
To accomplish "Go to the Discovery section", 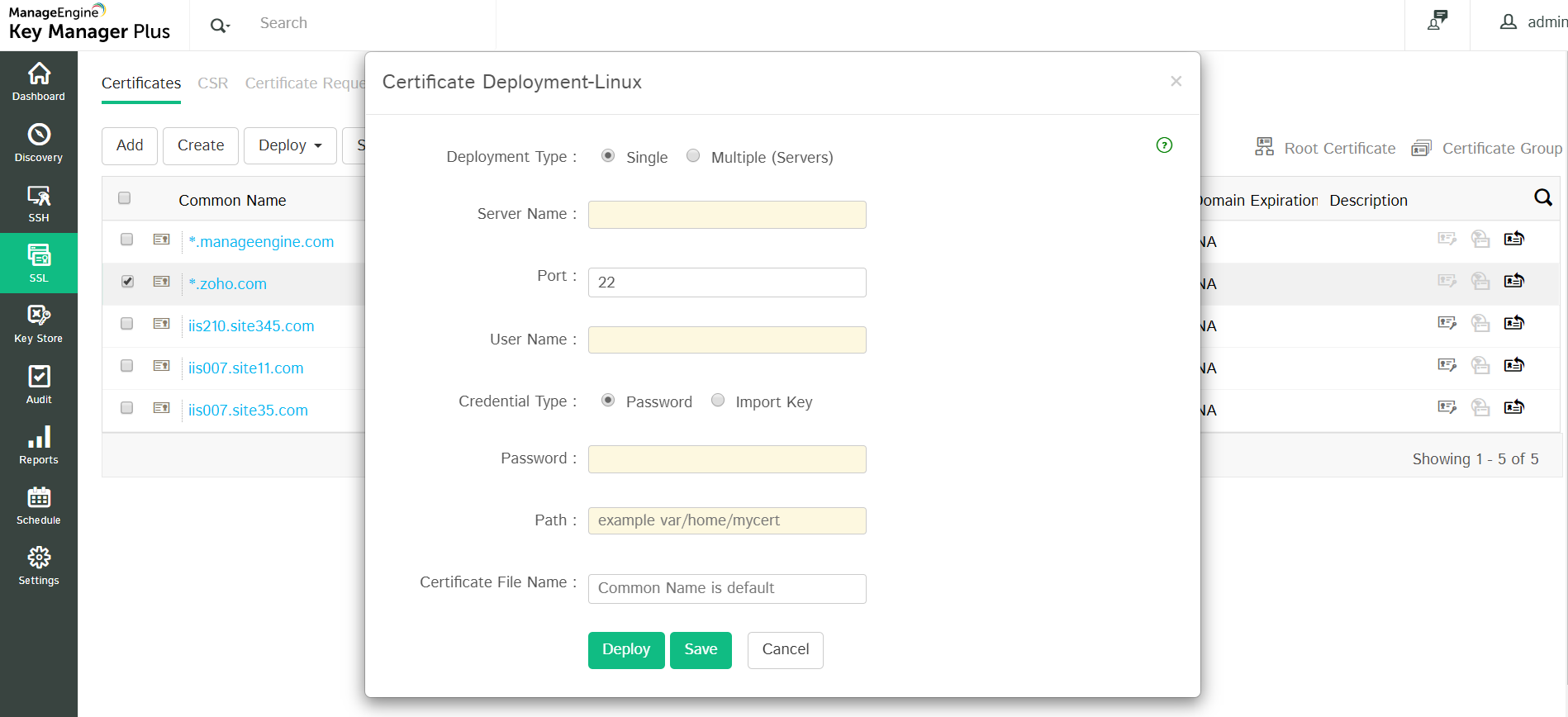I will point(39,143).
